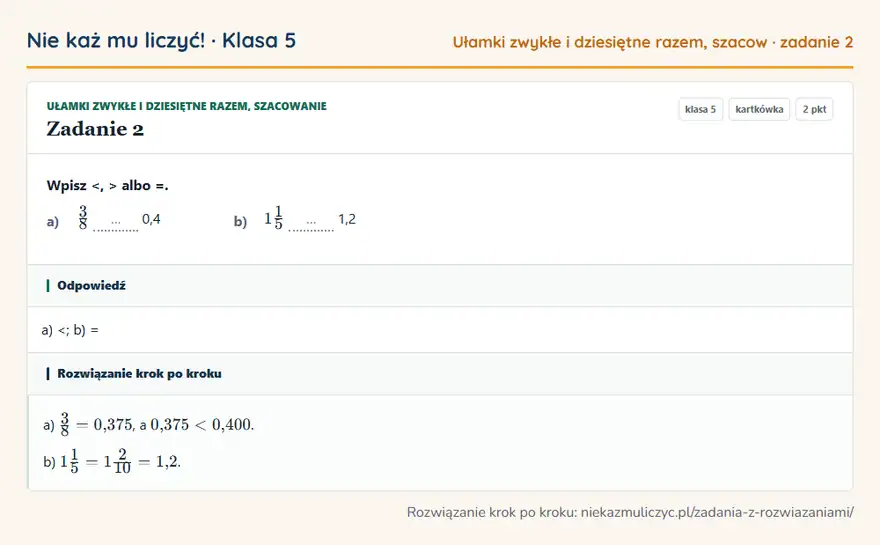Click the fraction 3/8 in part a)
The image size is (880, 545).
[x=83, y=218]
